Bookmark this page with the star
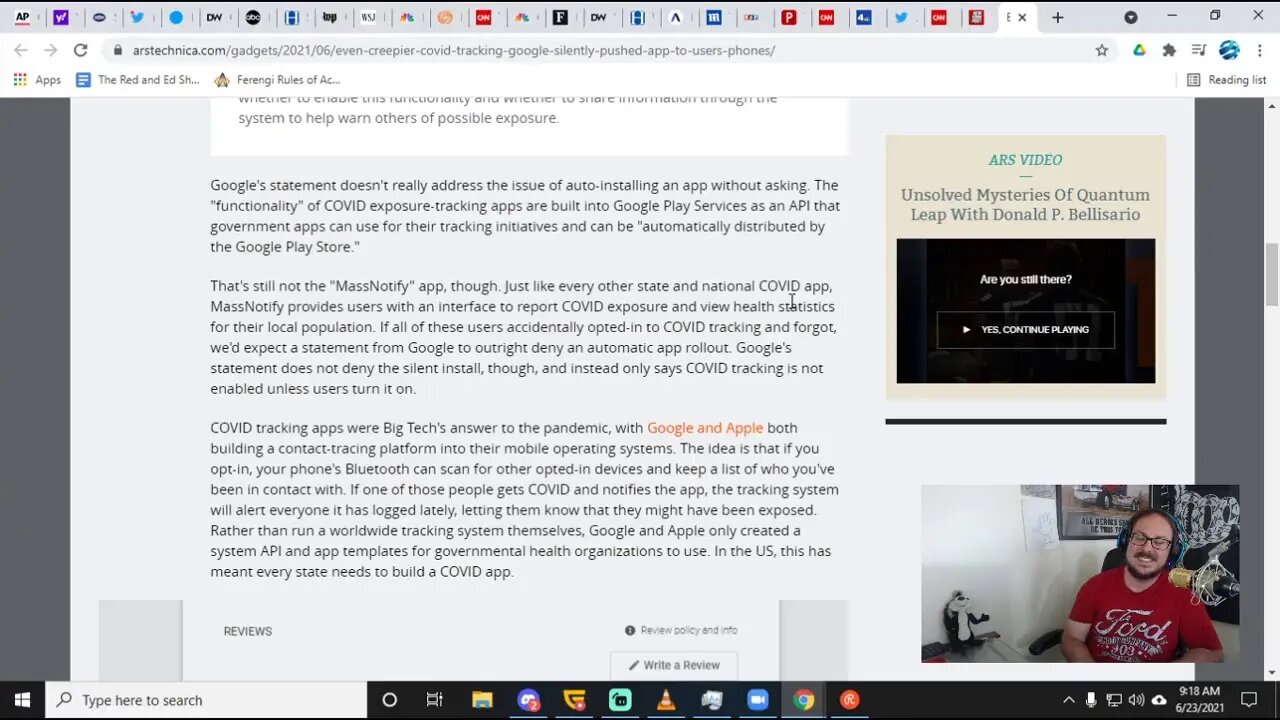Viewport: 1280px width, 720px height. click(x=1101, y=50)
